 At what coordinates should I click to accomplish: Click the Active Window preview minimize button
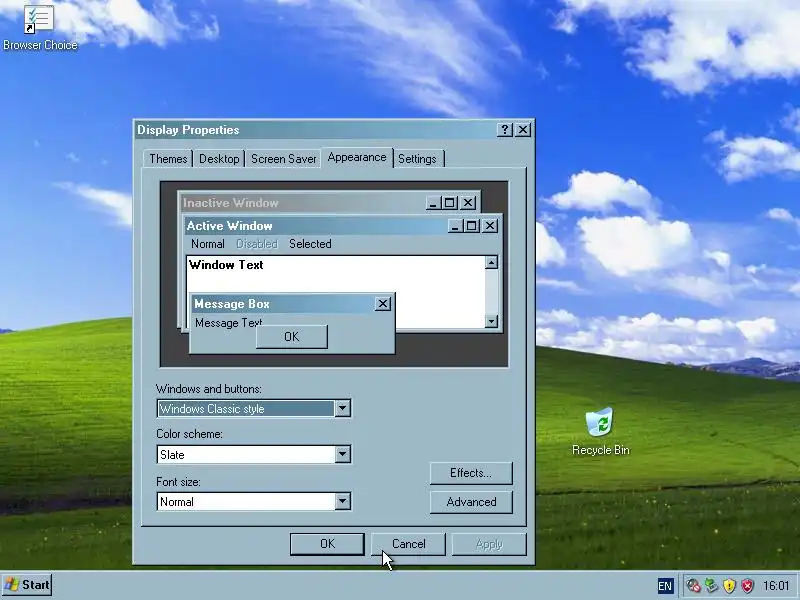[x=455, y=226]
